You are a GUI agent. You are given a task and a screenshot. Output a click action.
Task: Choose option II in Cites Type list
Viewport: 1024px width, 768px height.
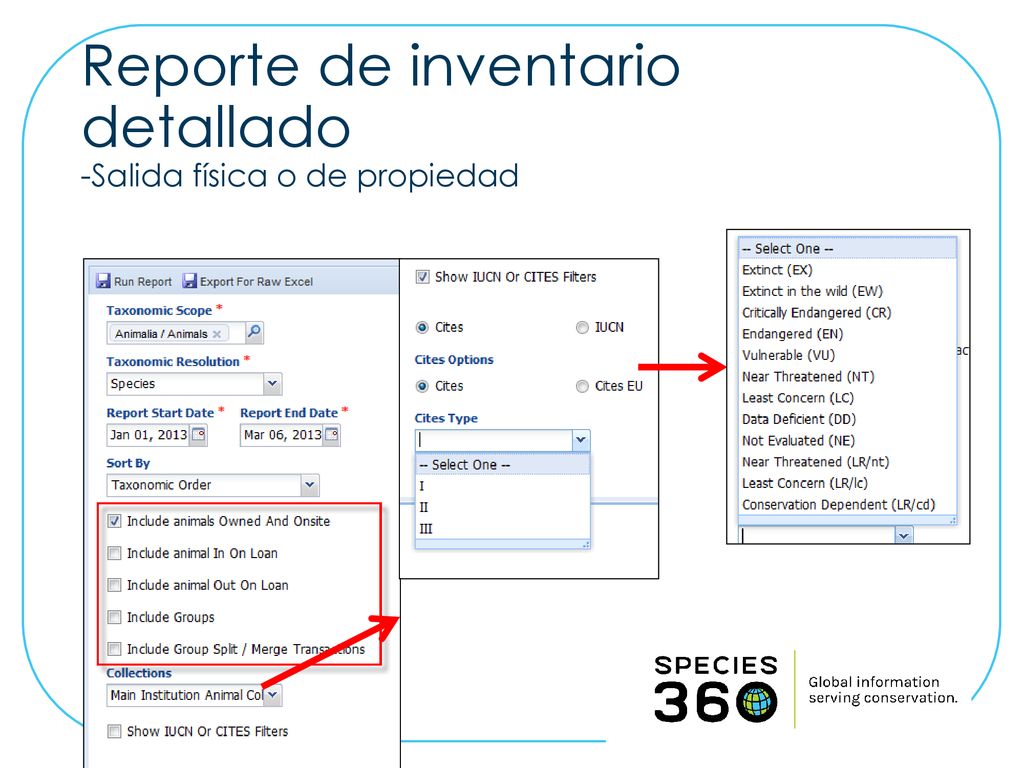click(x=502, y=507)
